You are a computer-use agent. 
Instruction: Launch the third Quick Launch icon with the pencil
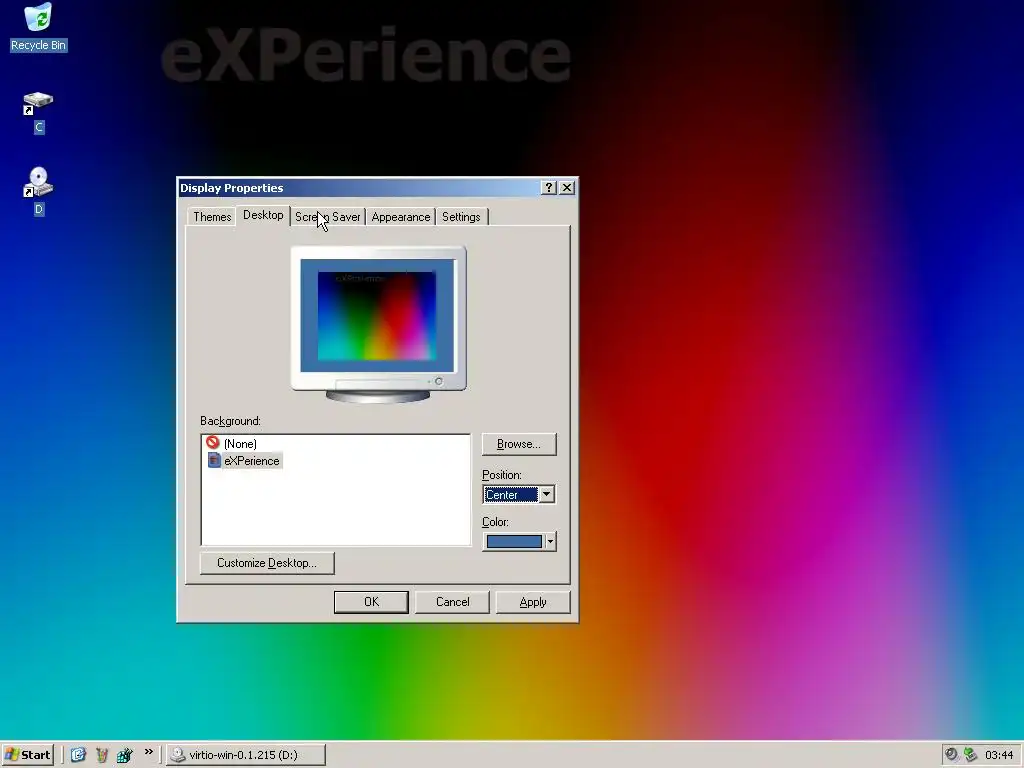(x=124, y=754)
